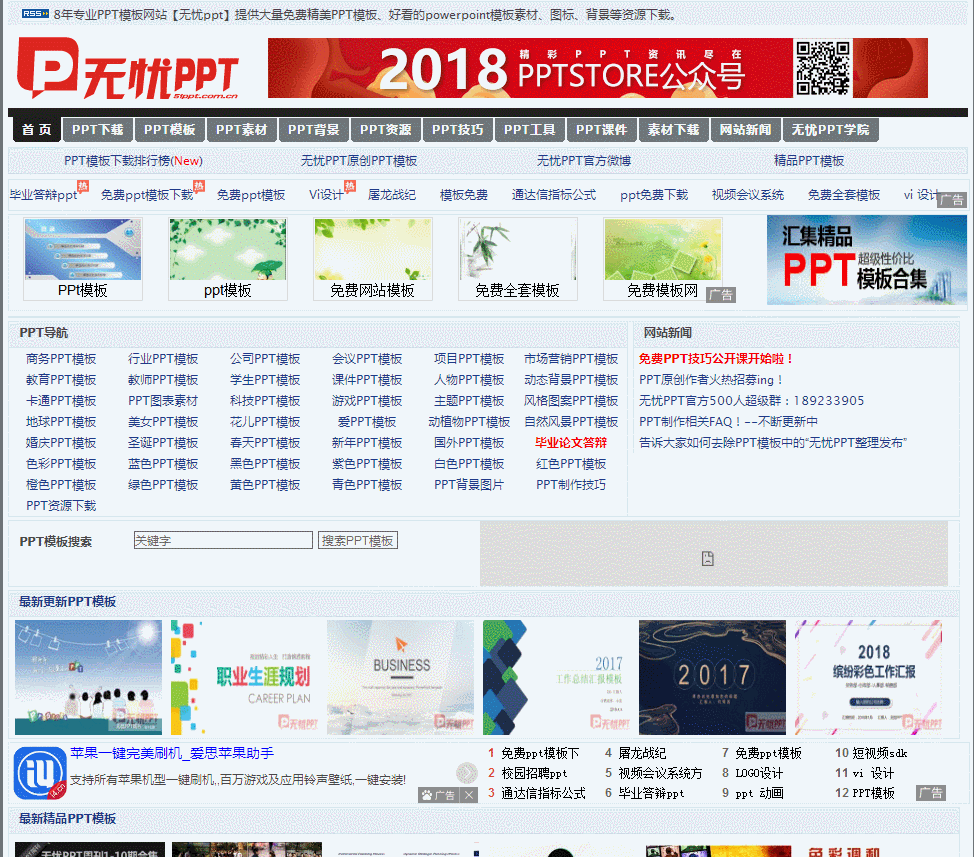Viewport: 974px width, 857px height.
Task: Open the 2018 缤纷彩色工作汇报 thumbnail
Action: [868, 677]
